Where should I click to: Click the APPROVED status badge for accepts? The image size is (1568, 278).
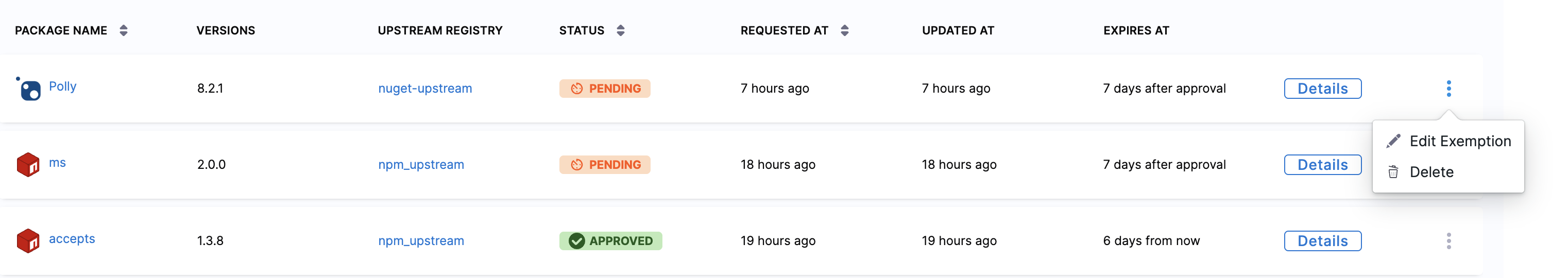610,241
